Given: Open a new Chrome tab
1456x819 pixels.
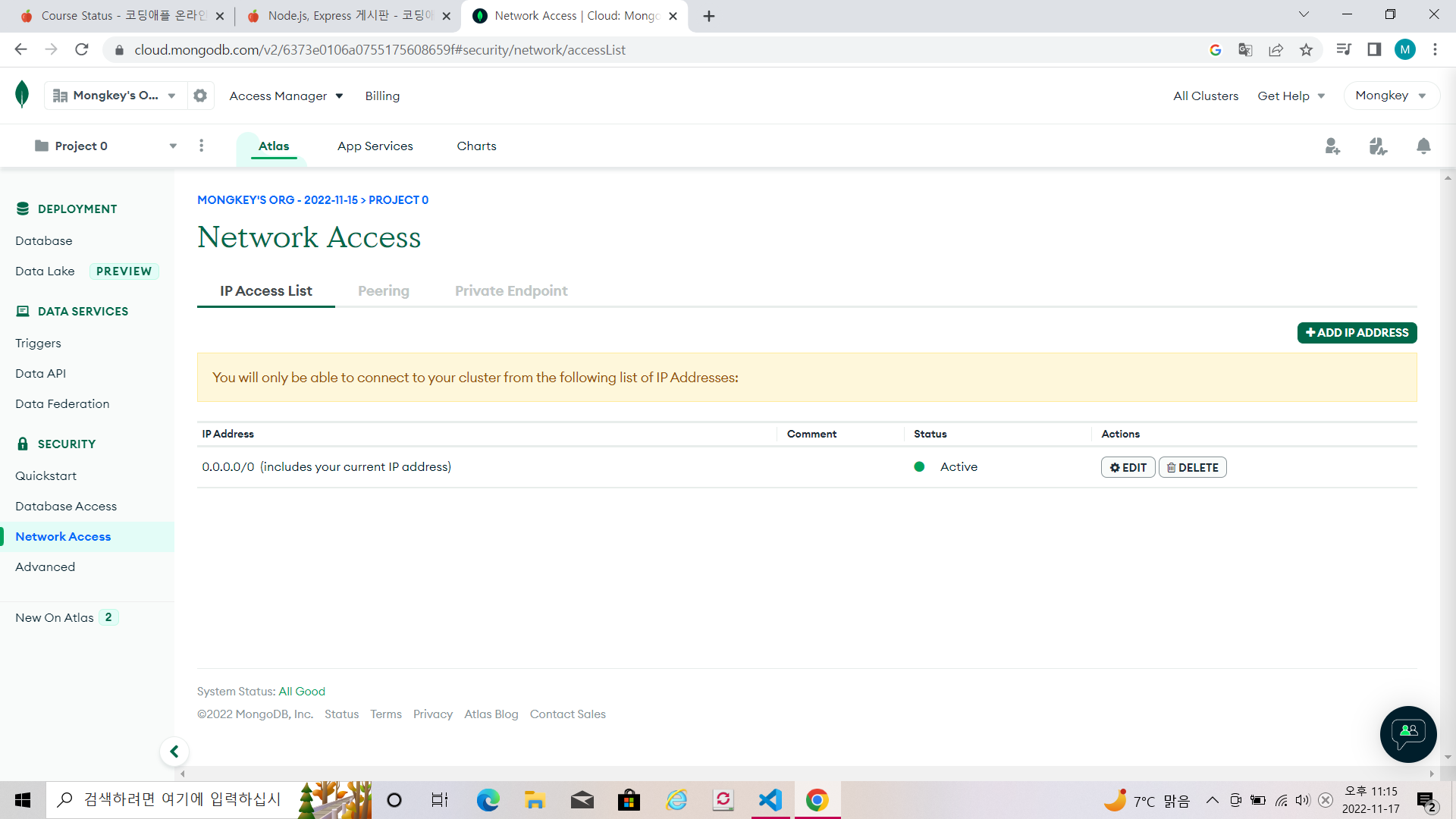Looking at the screenshot, I should coord(708,16).
